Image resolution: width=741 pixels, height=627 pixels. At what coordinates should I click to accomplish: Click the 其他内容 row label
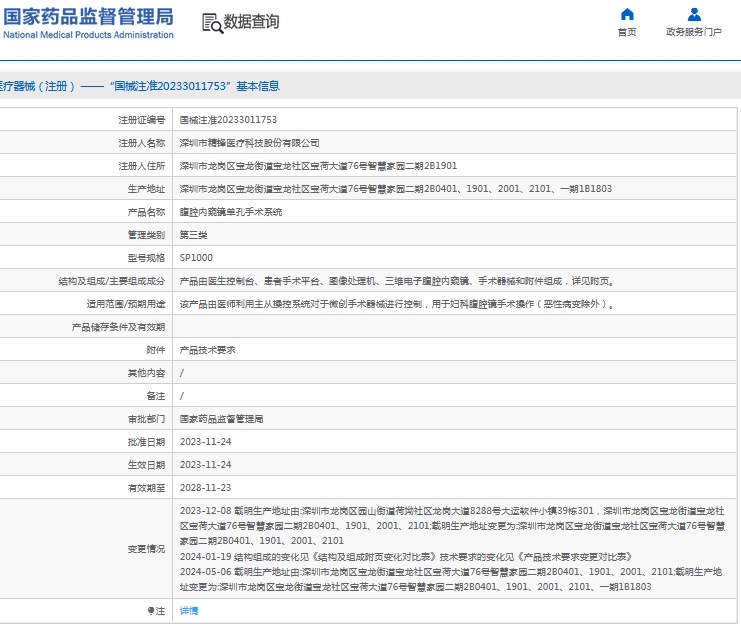pos(146,373)
